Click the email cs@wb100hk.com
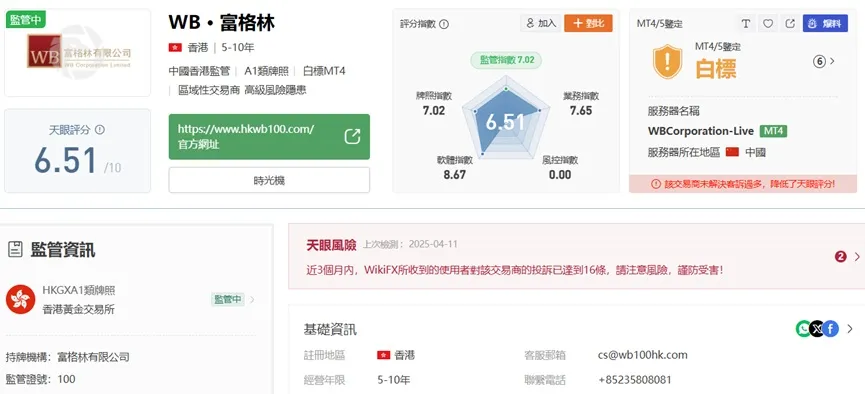 tap(643, 355)
